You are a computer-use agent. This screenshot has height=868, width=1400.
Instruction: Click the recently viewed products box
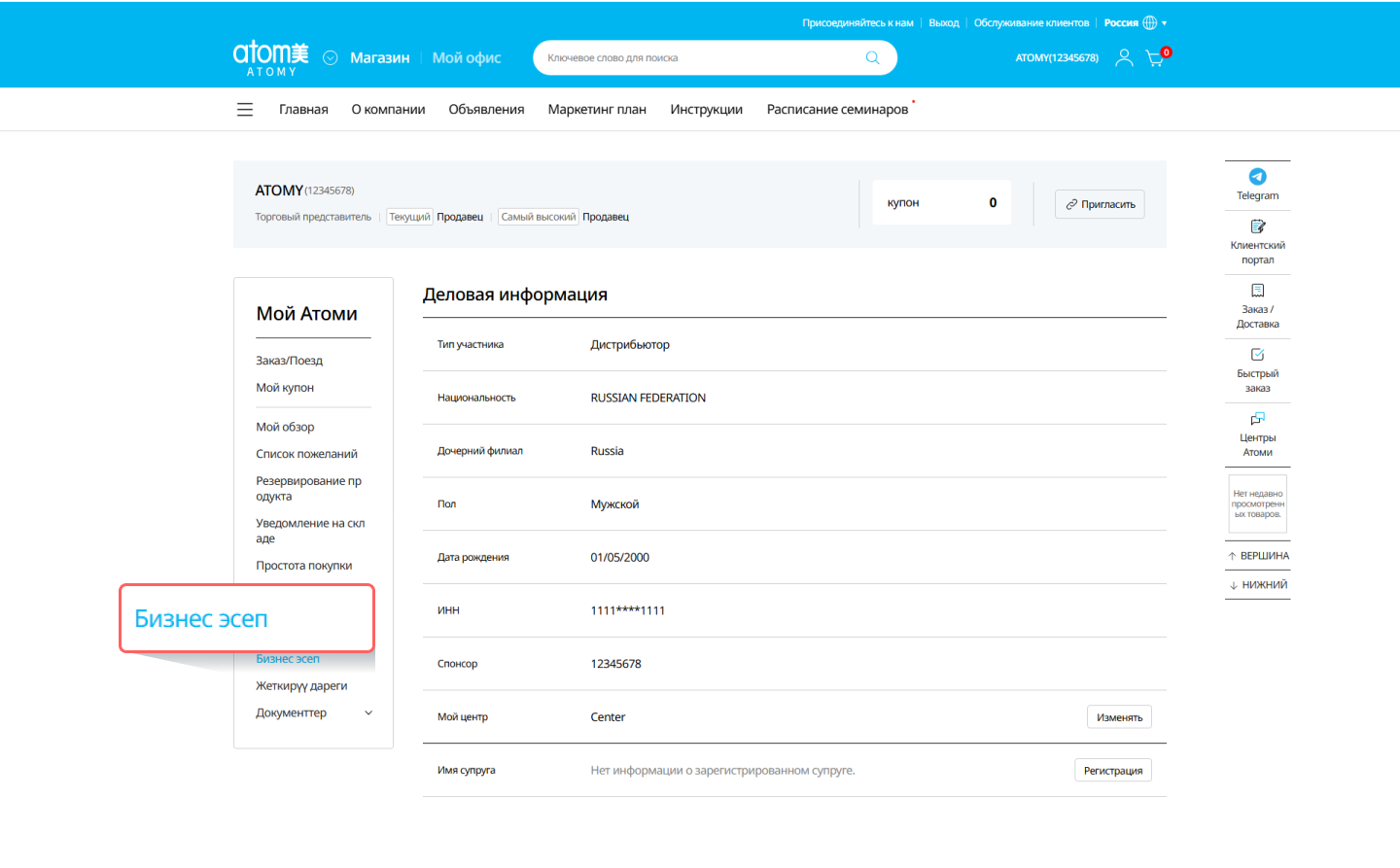1258,503
